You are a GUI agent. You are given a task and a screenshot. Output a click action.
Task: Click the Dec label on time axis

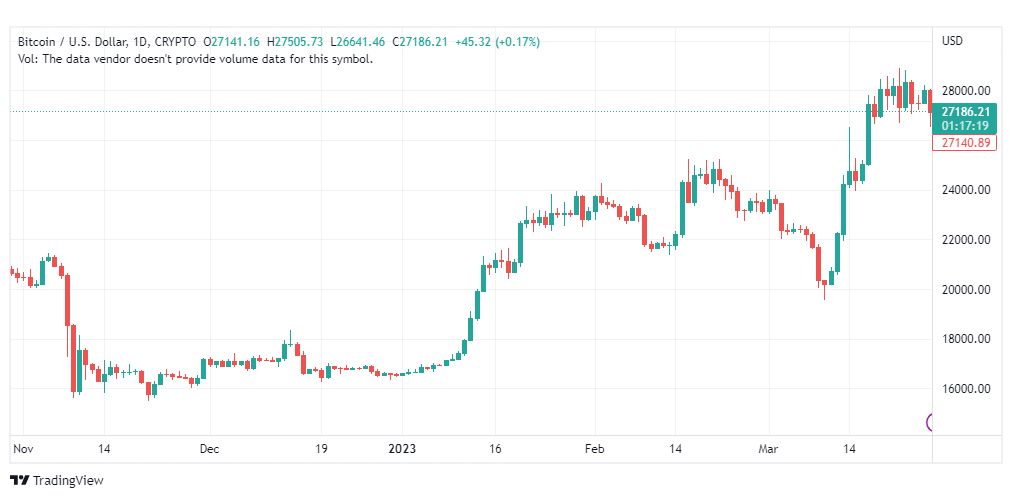pos(209,449)
